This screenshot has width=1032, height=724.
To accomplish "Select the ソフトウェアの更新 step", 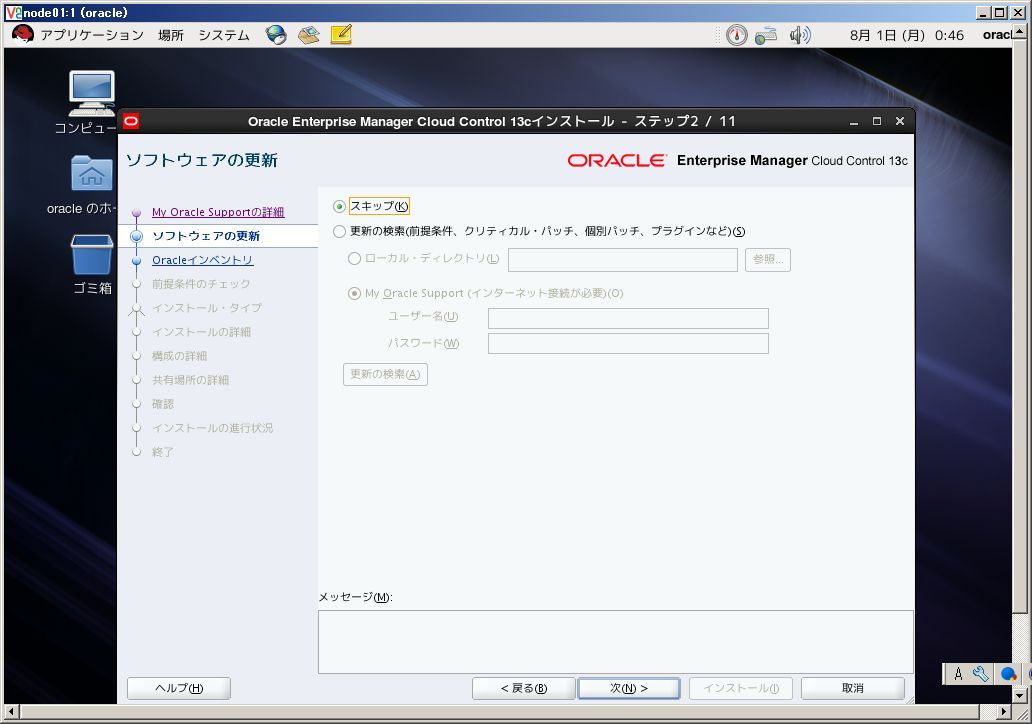I will [205, 236].
